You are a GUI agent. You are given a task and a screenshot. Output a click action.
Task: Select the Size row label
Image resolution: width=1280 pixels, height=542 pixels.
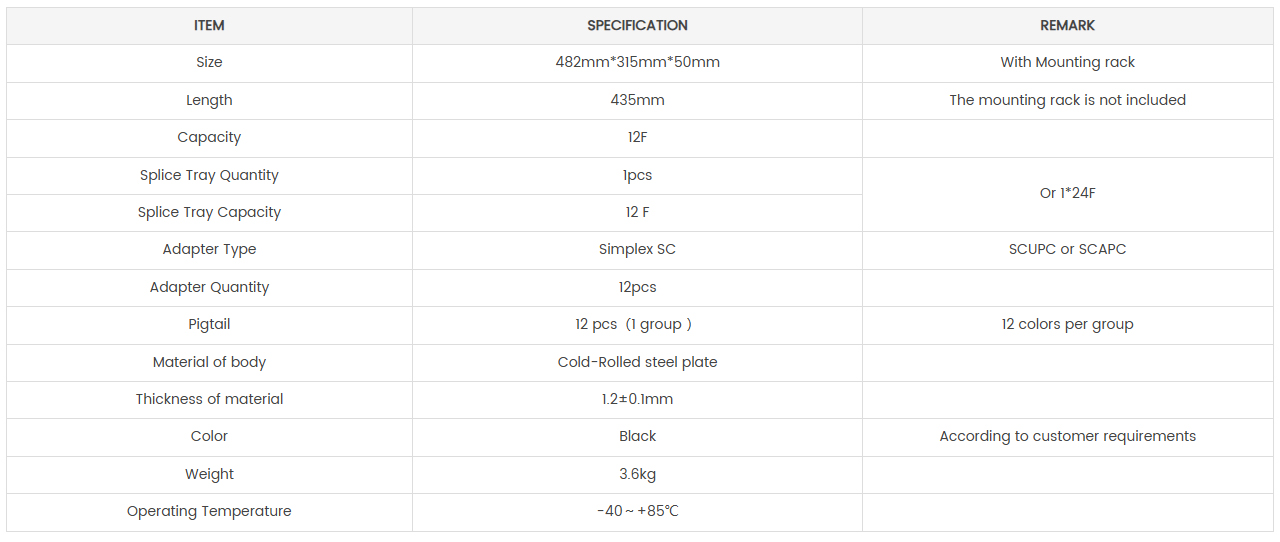point(209,62)
